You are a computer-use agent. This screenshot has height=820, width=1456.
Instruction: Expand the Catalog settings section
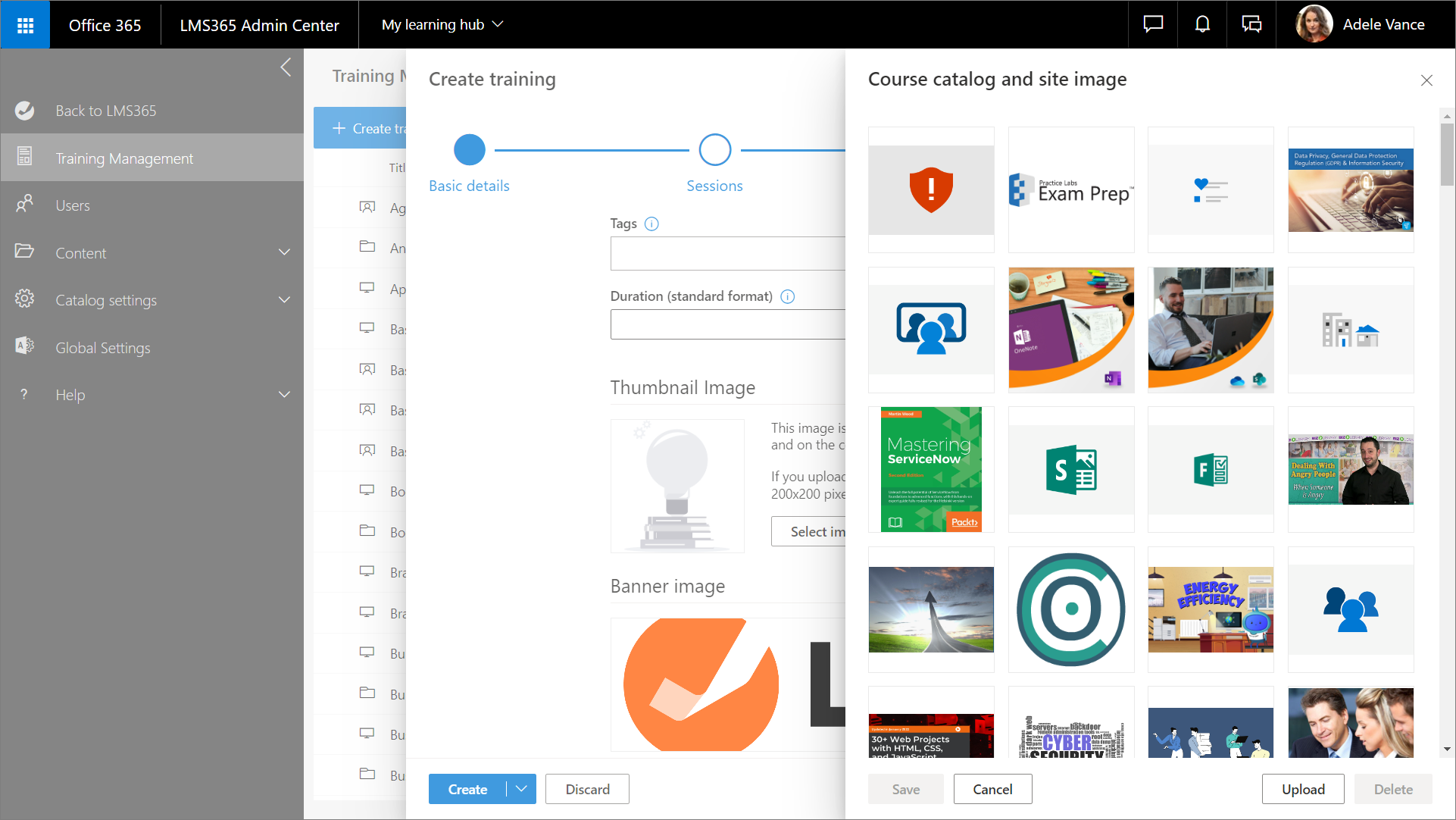pos(284,300)
